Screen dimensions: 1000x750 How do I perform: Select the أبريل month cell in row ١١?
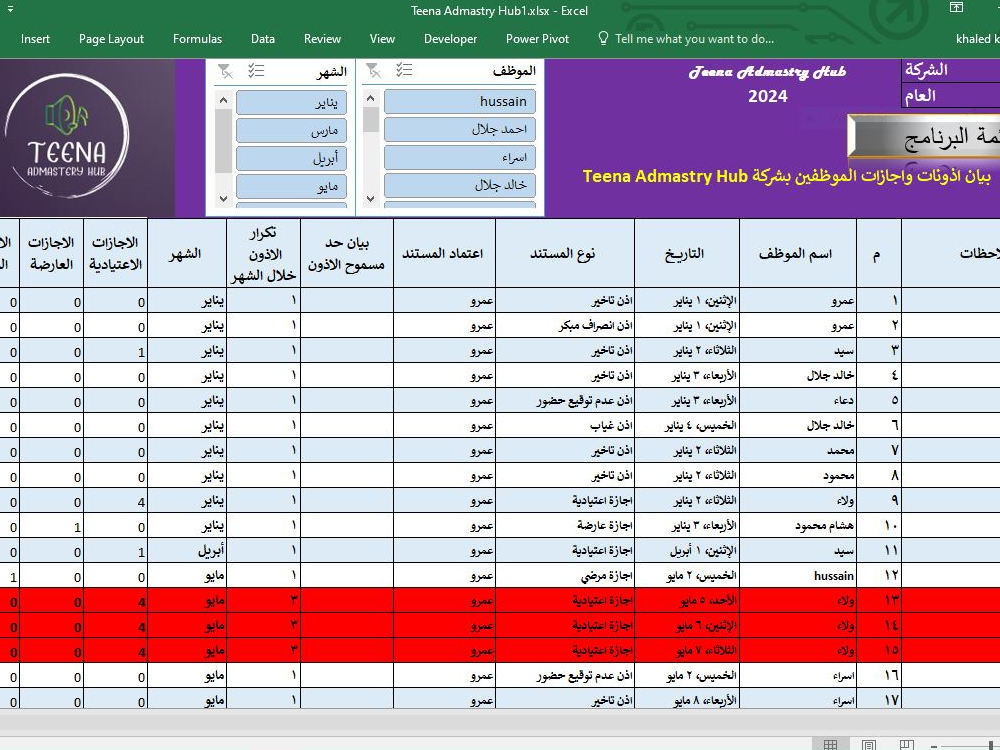click(x=187, y=551)
